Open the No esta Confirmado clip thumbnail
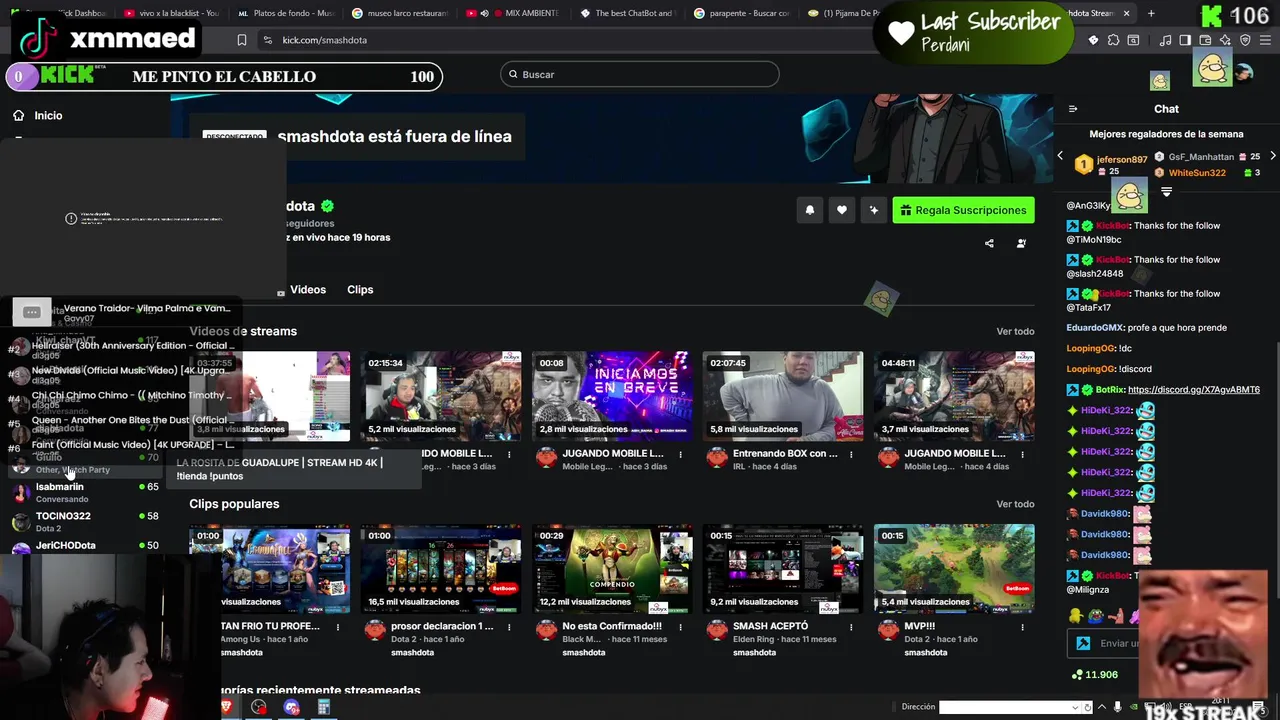The height and width of the screenshot is (720, 1280). (612, 569)
